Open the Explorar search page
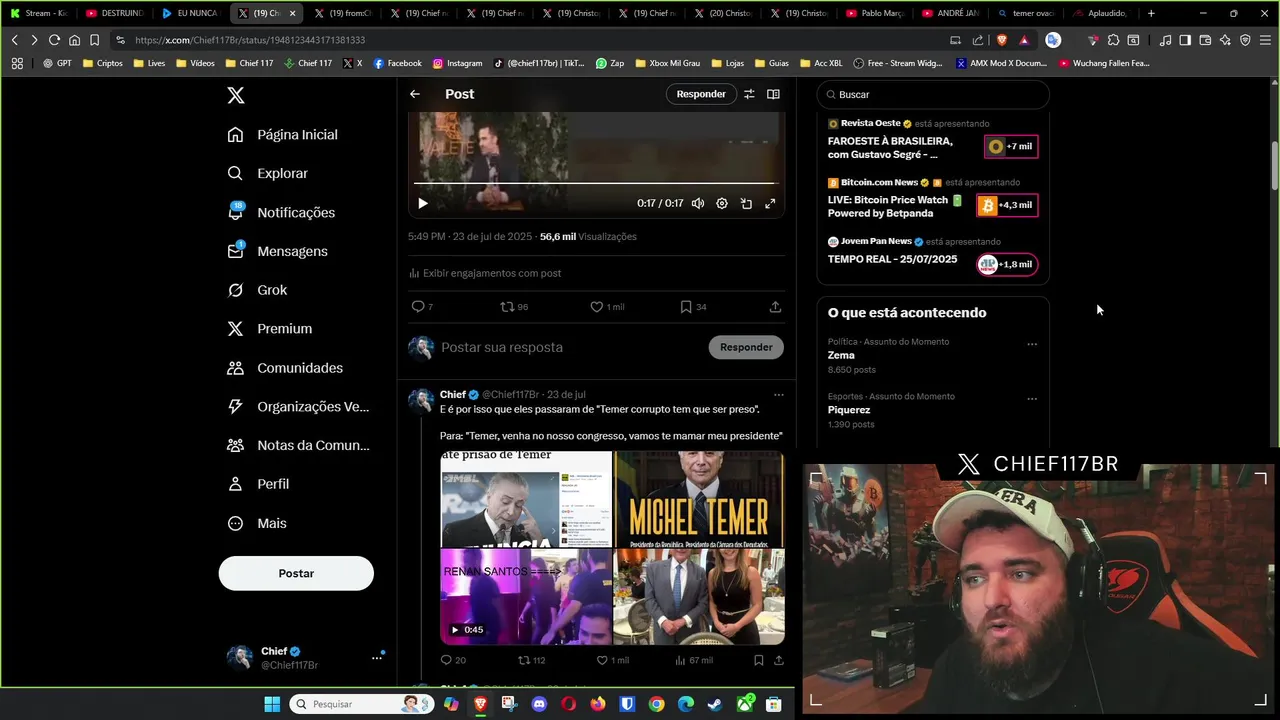The width and height of the screenshot is (1280, 720). 268,173
